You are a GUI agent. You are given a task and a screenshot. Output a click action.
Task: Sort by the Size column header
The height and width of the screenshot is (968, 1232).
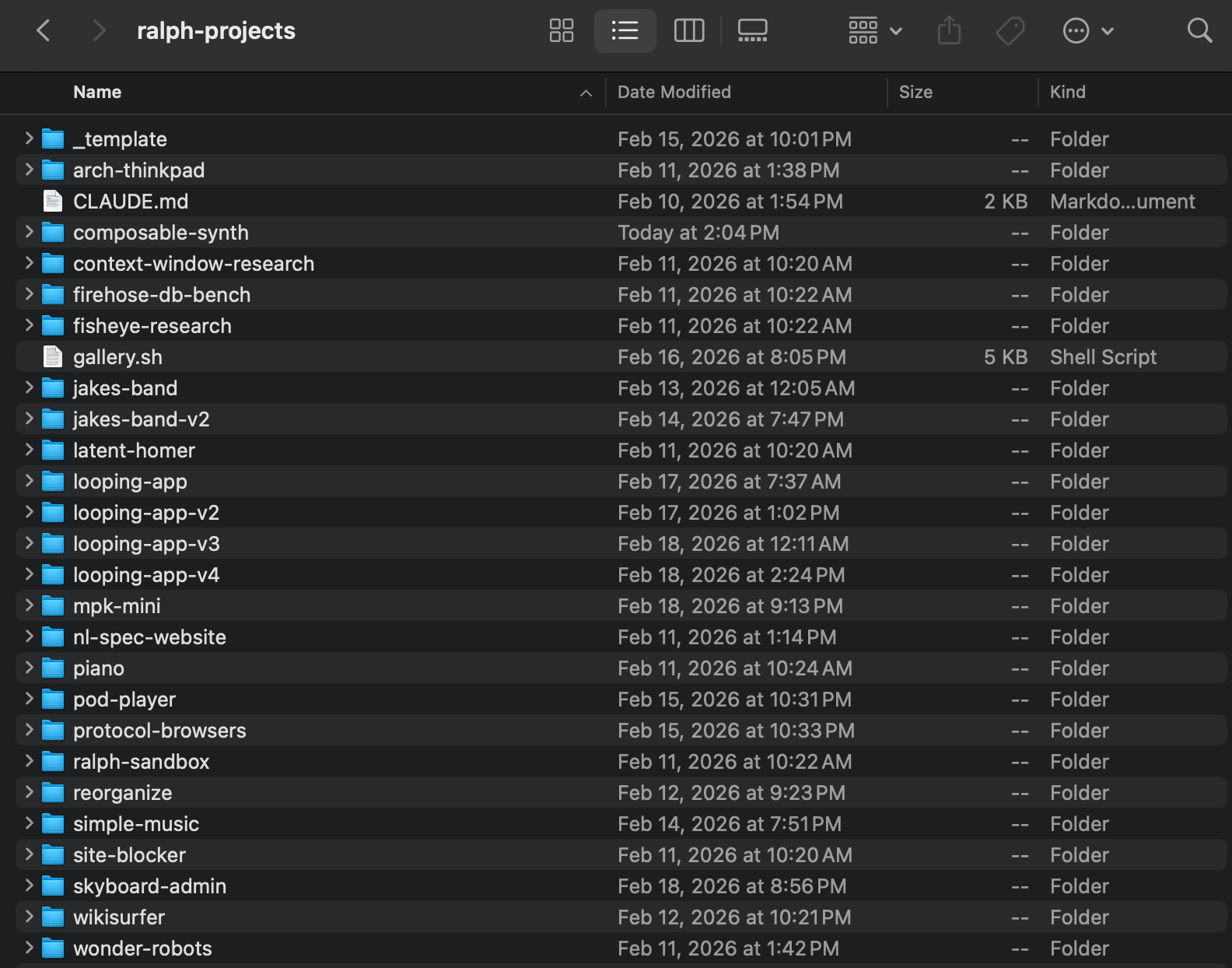click(x=915, y=92)
